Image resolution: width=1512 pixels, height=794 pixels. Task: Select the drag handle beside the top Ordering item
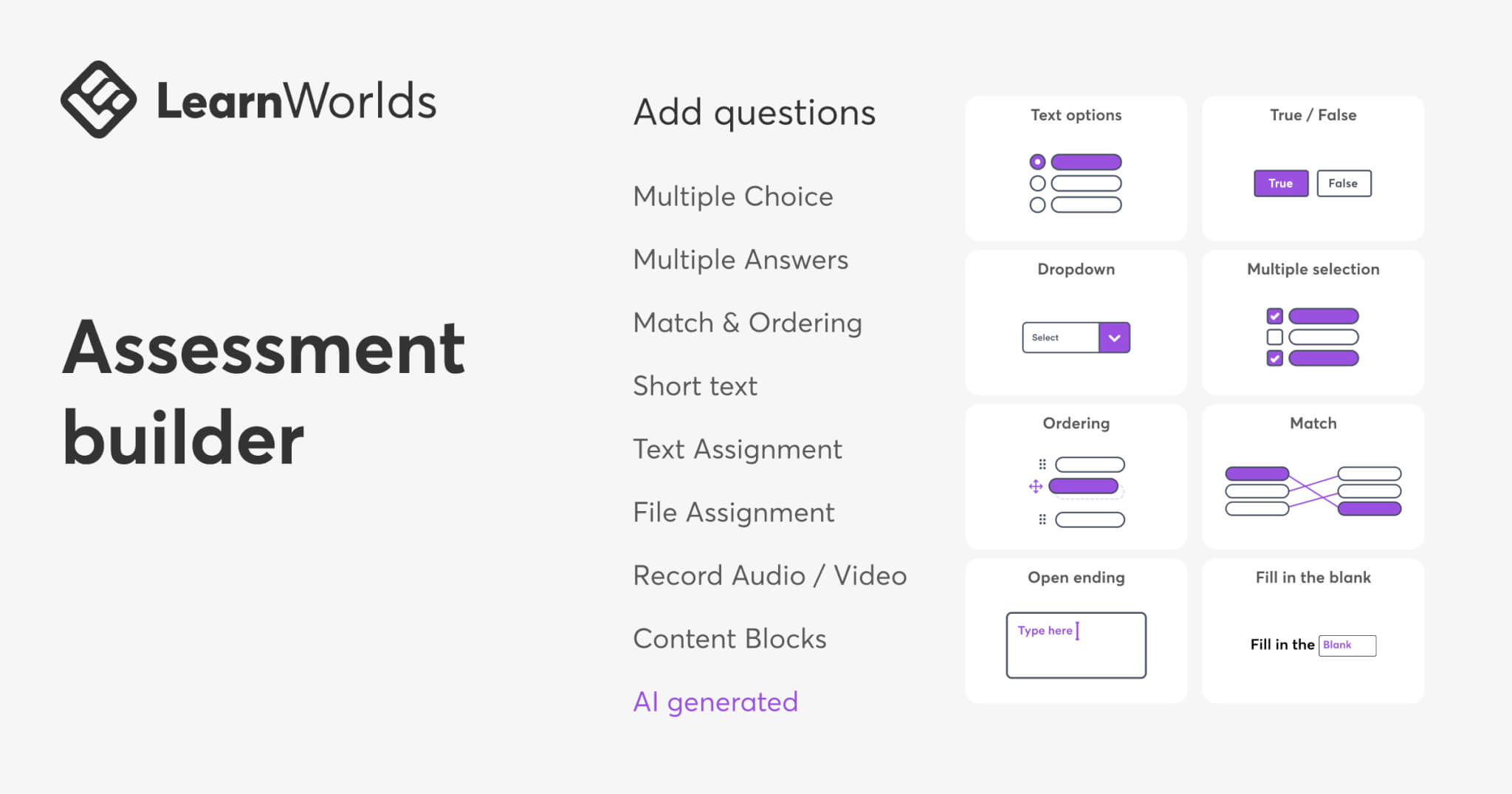point(1042,465)
